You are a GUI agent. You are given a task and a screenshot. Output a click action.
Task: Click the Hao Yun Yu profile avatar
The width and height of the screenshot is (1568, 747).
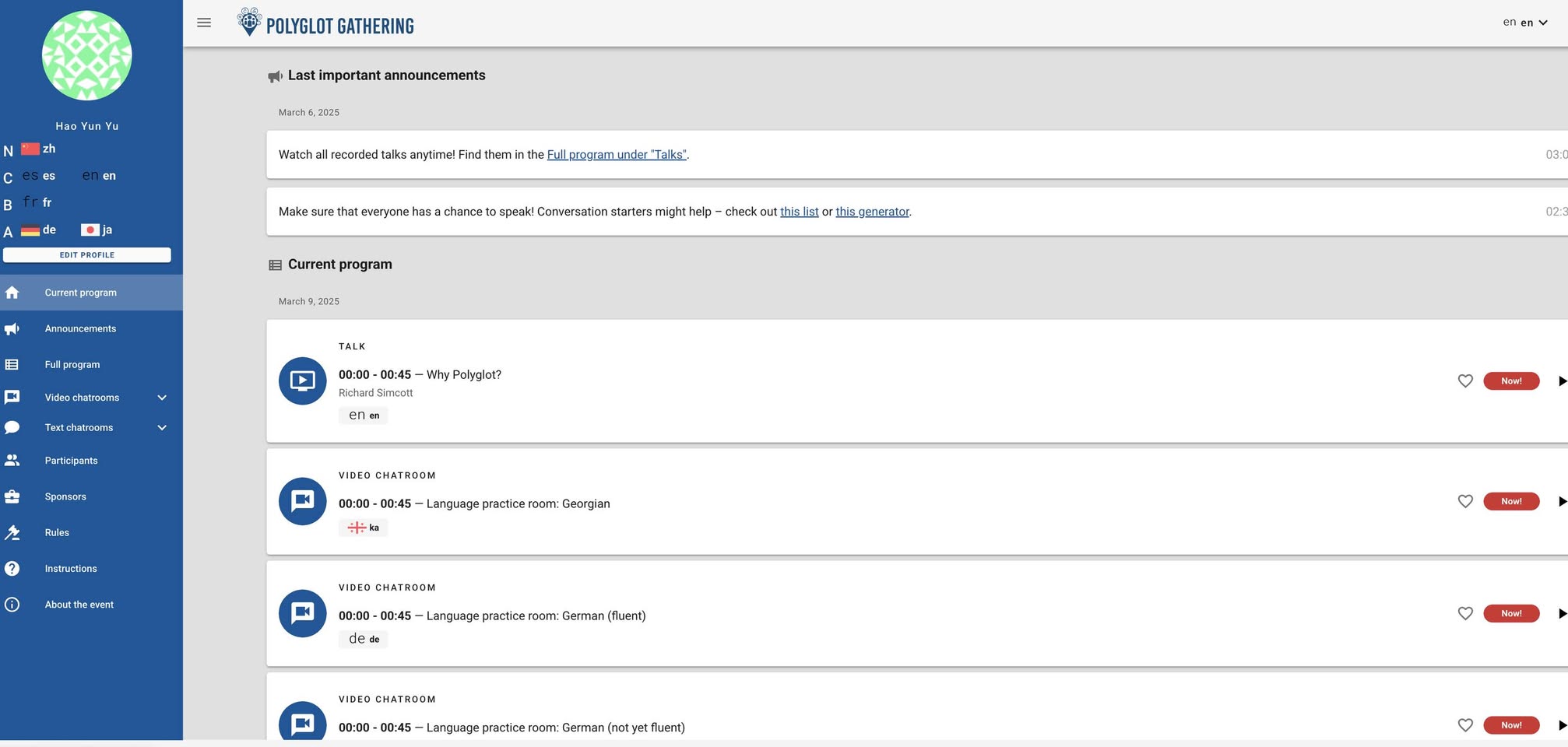[86, 55]
